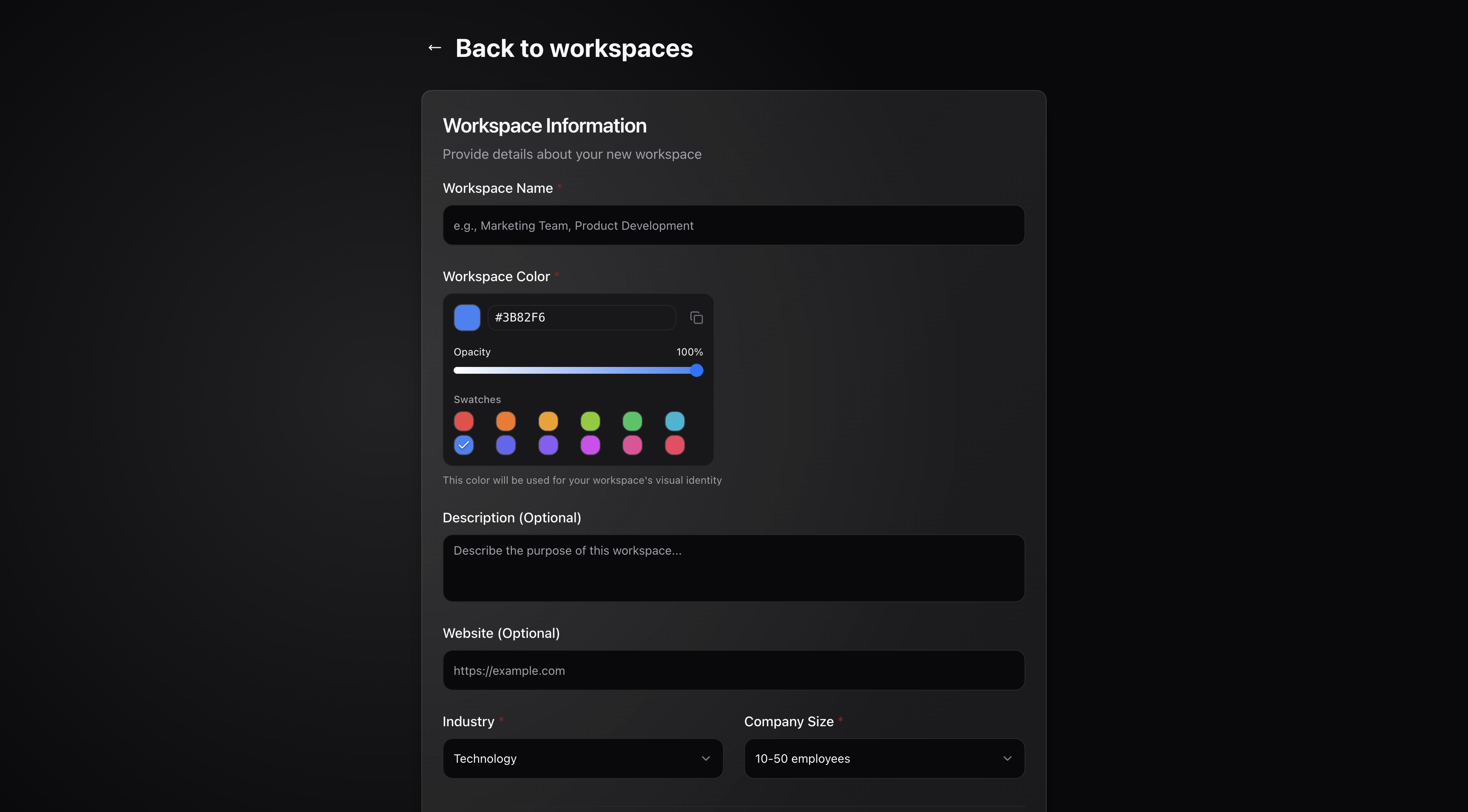
Task: Pick the orange color swatch
Action: coord(505,421)
